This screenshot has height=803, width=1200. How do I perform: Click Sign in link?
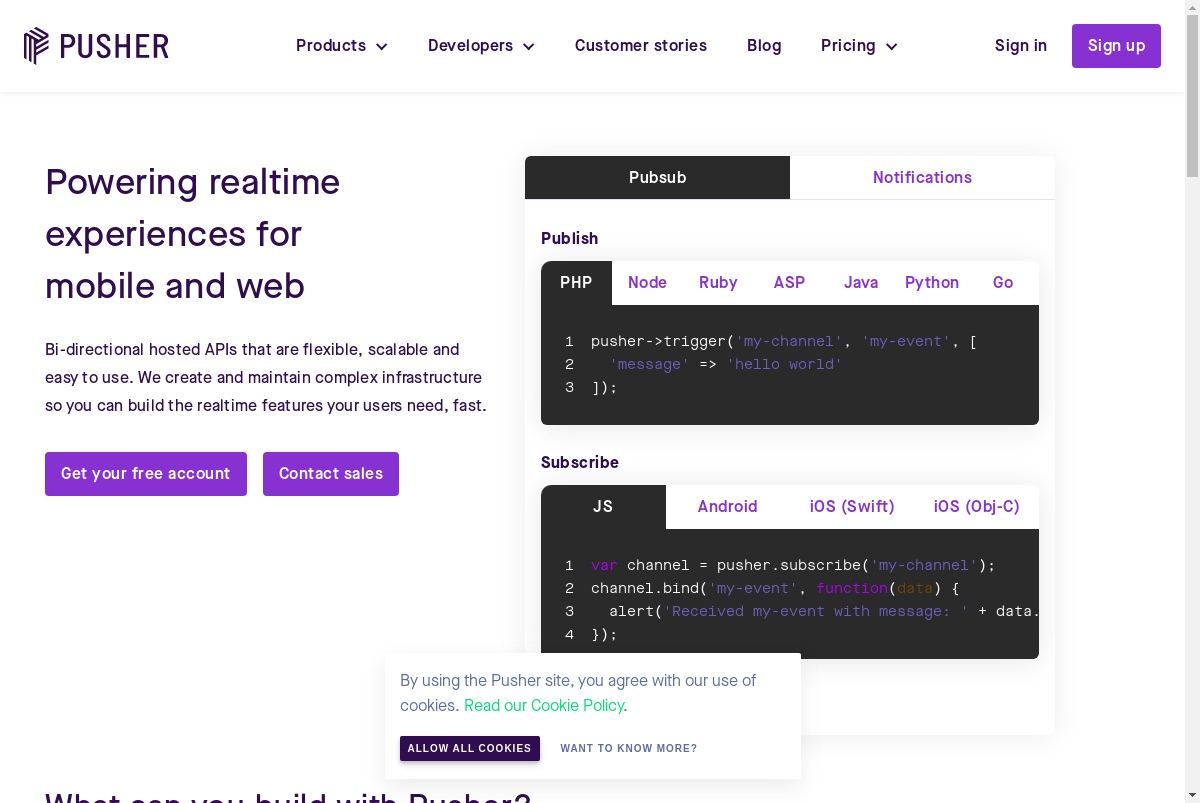point(1021,46)
